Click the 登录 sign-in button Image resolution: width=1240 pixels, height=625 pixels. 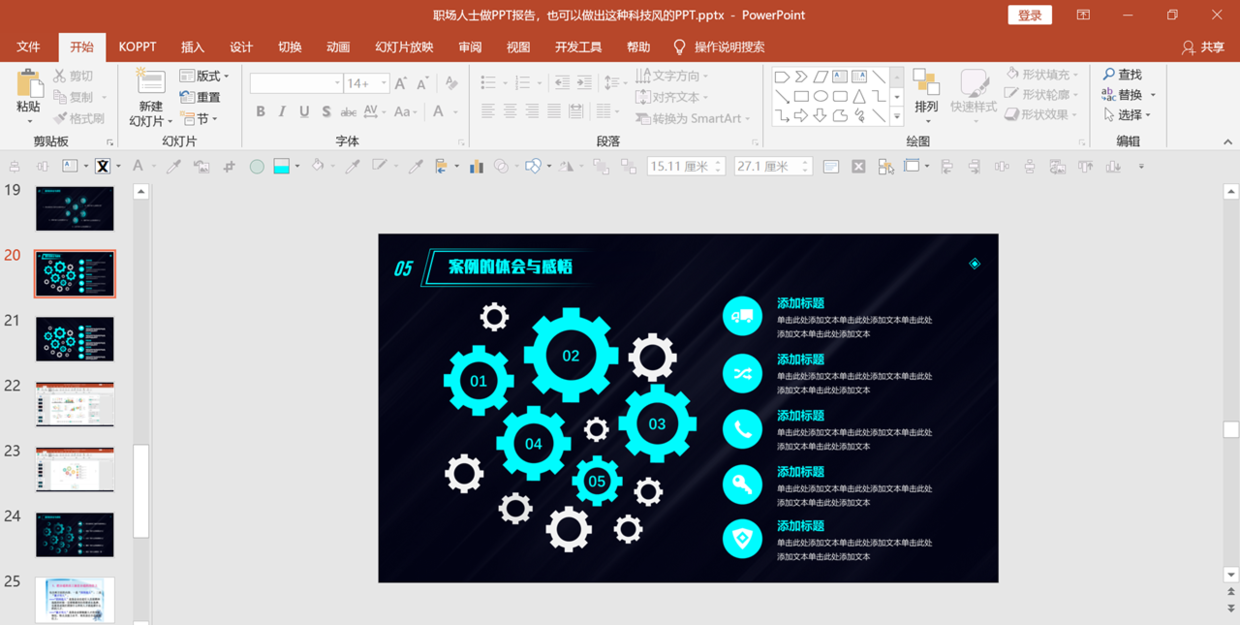pos(1030,15)
